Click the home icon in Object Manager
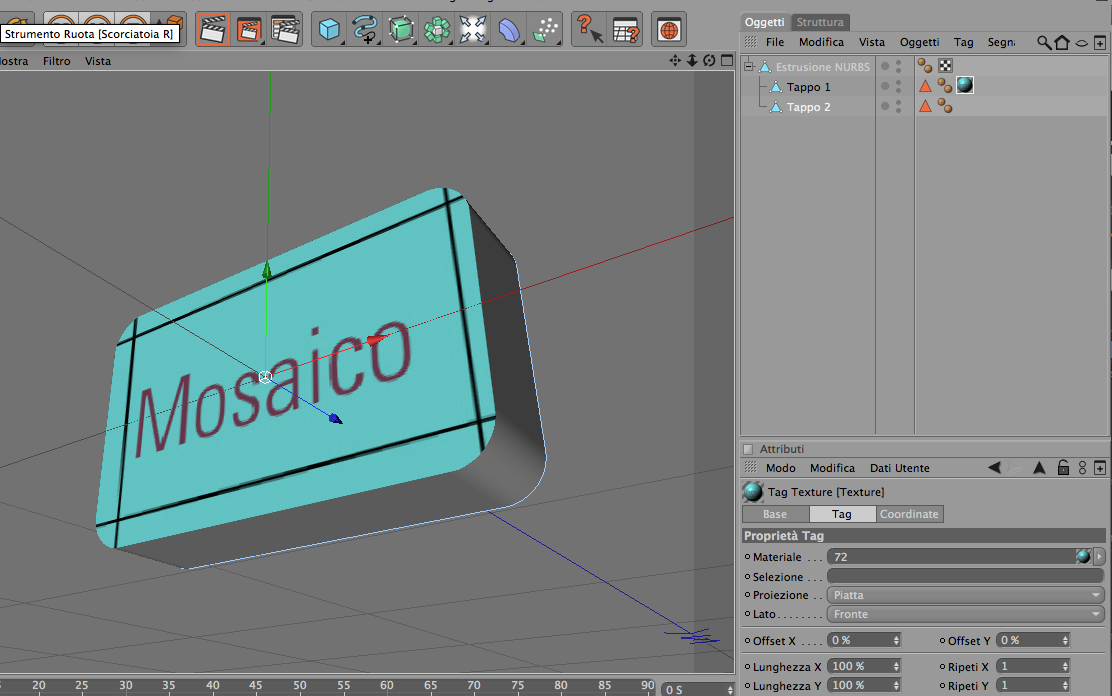This screenshot has width=1112, height=696. pos(1062,43)
